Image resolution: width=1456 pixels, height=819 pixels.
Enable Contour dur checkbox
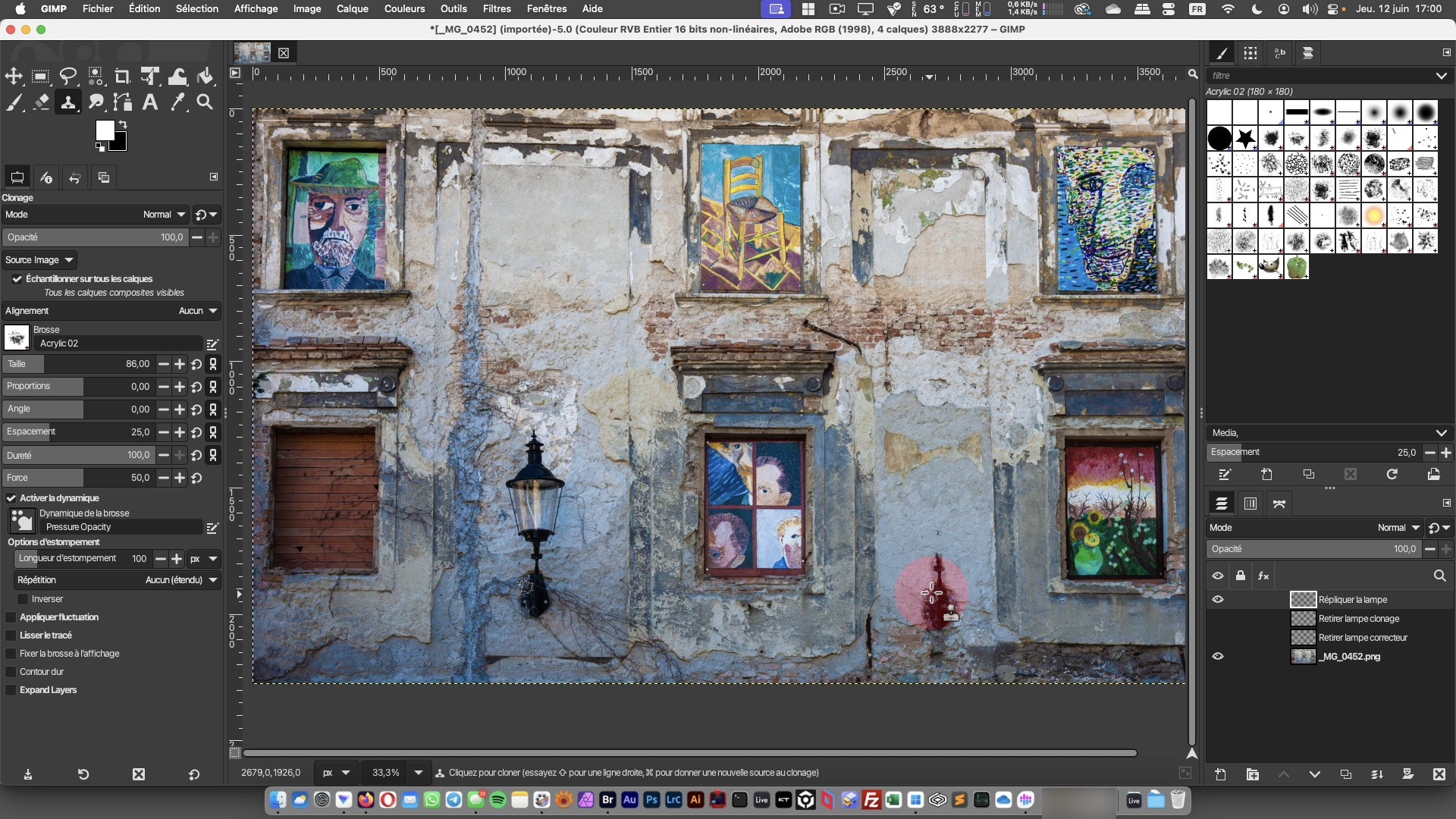tap(11, 672)
